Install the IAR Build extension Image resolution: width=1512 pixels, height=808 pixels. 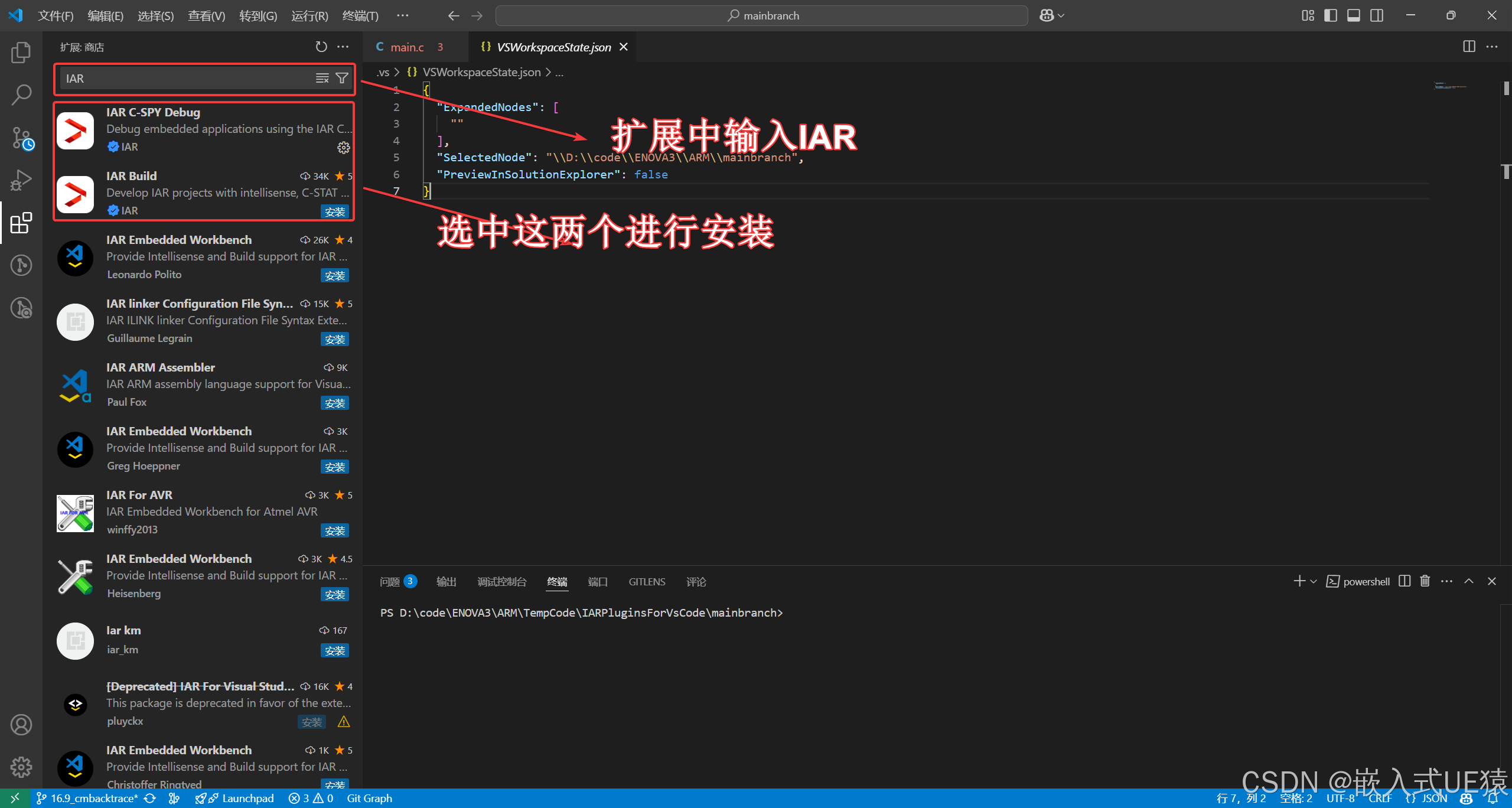click(x=335, y=211)
